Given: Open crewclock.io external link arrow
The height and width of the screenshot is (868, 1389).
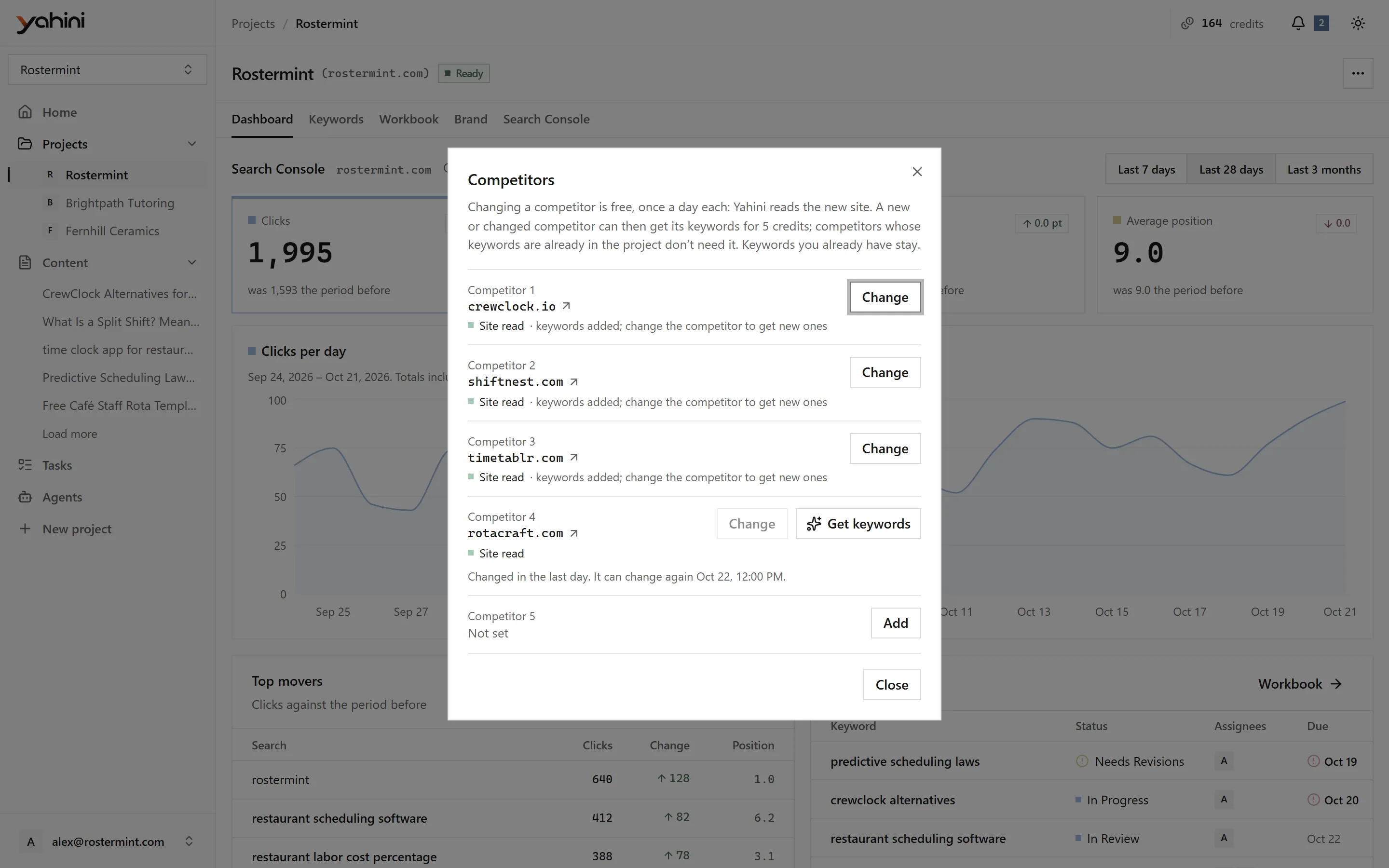Looking at the screenshot, I should tap(566, 306).
